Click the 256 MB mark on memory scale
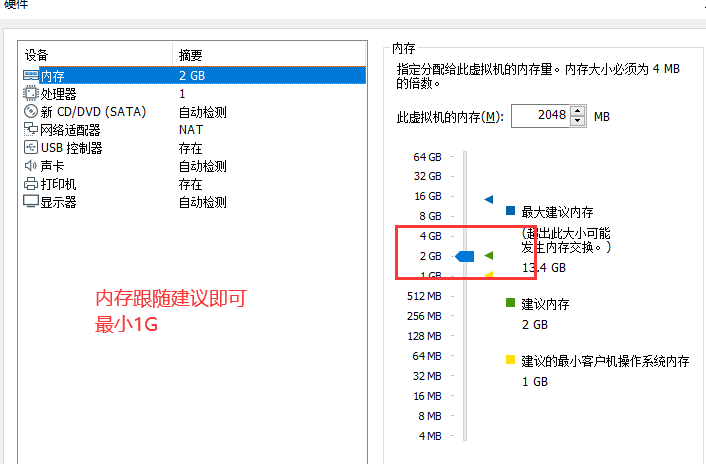This screenshot has width=706, height=464. tap(424, 316)
